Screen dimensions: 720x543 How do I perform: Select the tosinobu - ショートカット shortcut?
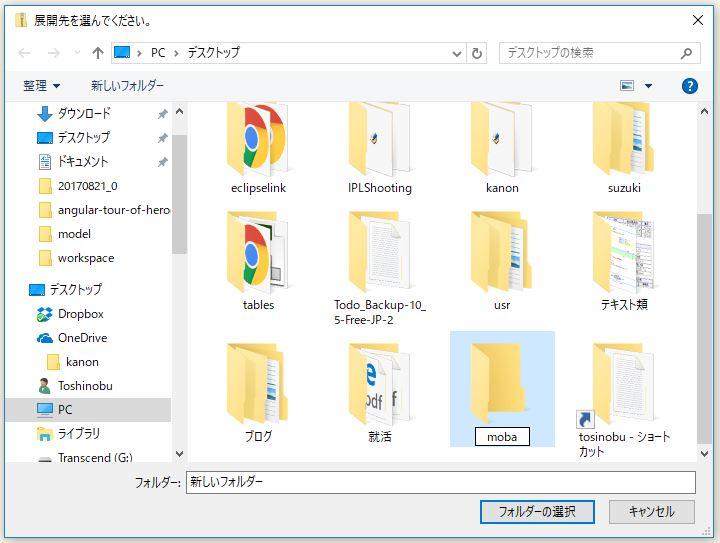[623, 399]
